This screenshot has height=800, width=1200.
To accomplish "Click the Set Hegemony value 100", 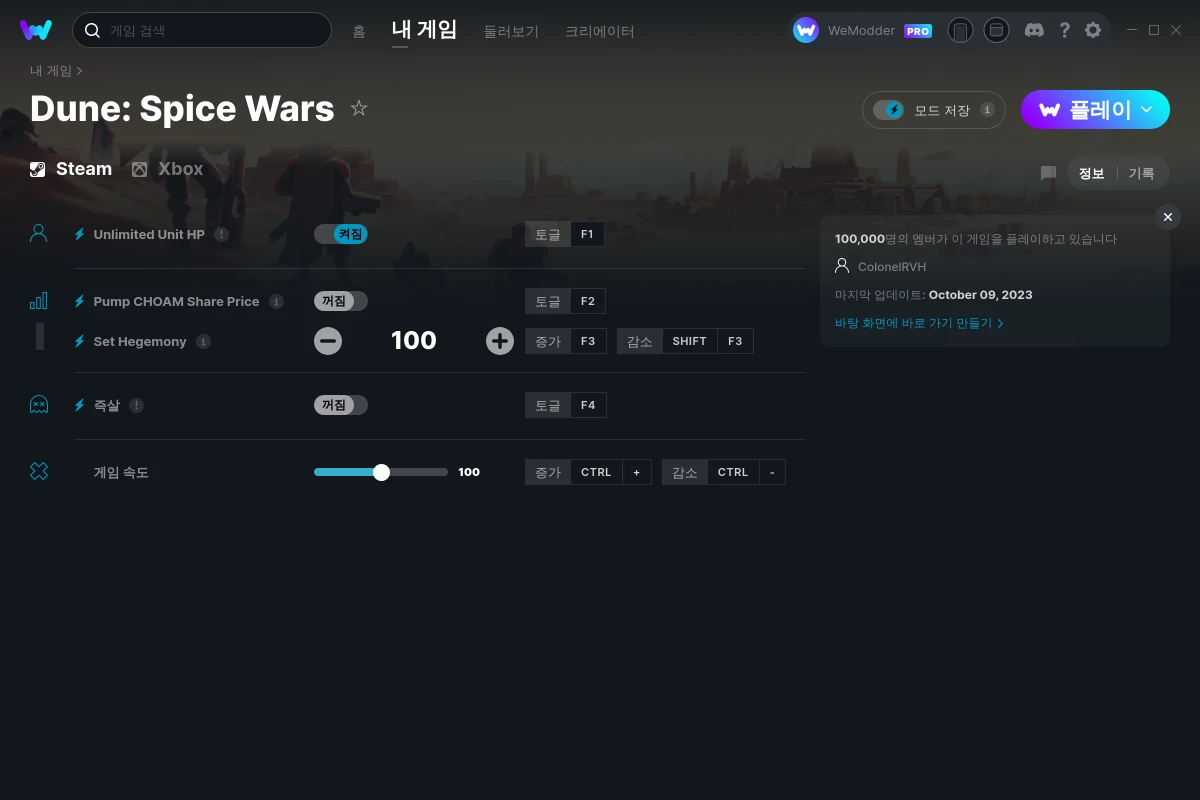I will click(414, 341).
